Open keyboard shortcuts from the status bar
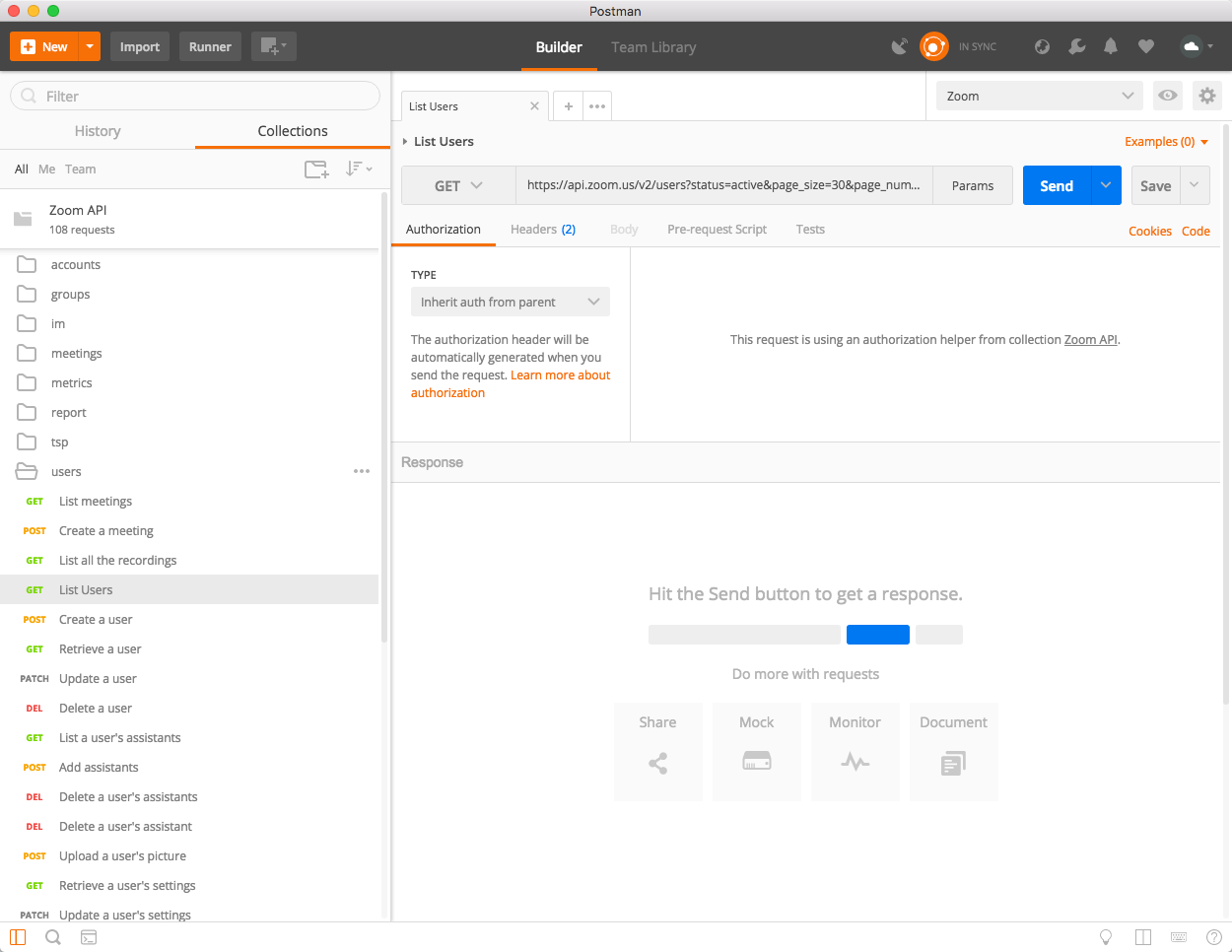Image resolution: width=1232 pixels, height=952 pixels. coord(1178,937)
